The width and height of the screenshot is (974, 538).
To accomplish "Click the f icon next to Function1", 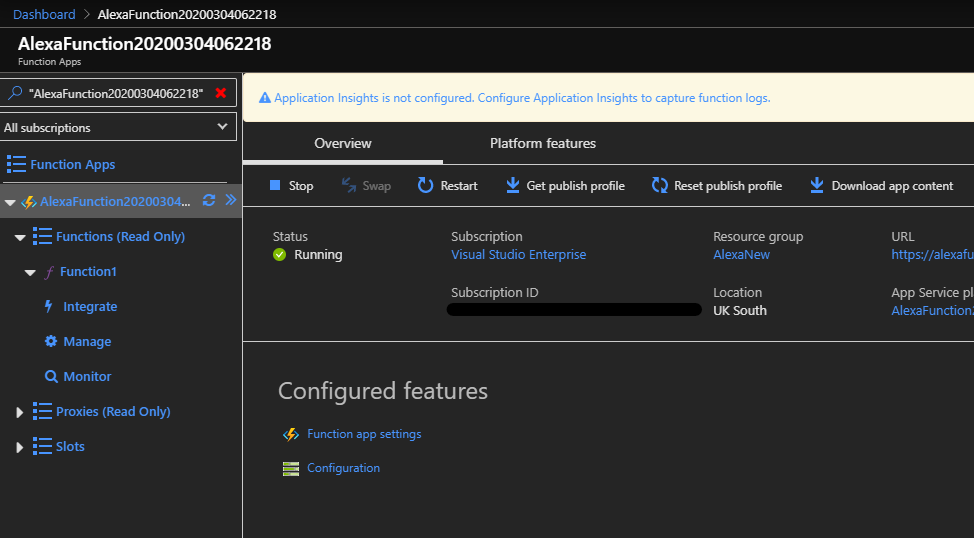I will pos(49,272).
